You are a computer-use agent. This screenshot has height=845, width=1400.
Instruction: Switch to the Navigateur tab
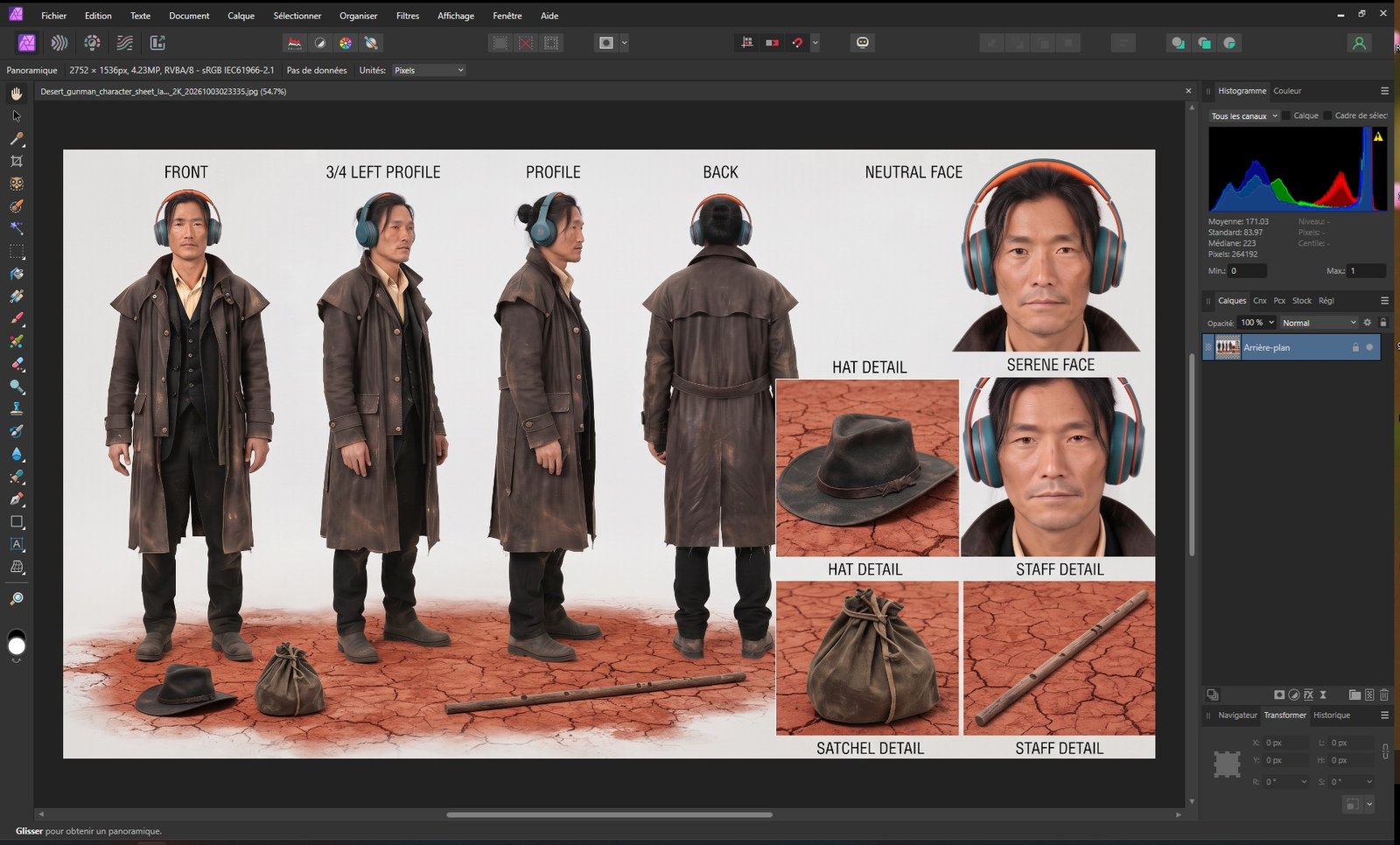coord(1237,716)
